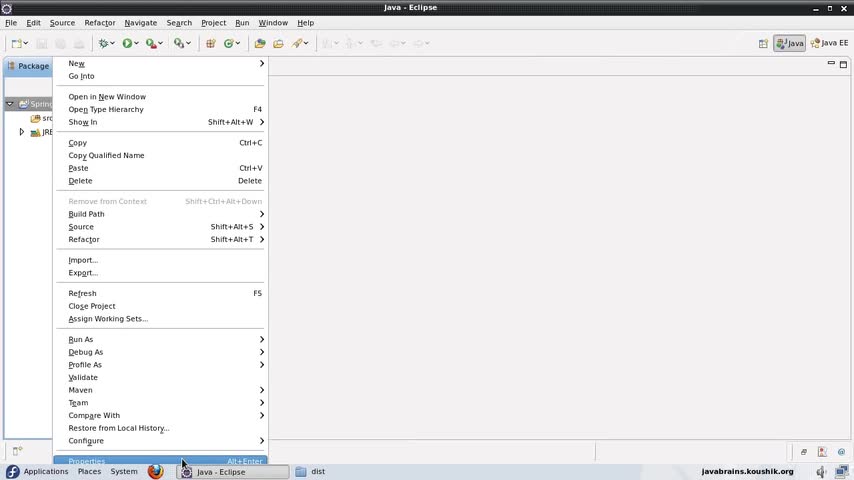Choose Open Type Hierarchy
This screenshot has height=480, width=854.
coord(160,110)
